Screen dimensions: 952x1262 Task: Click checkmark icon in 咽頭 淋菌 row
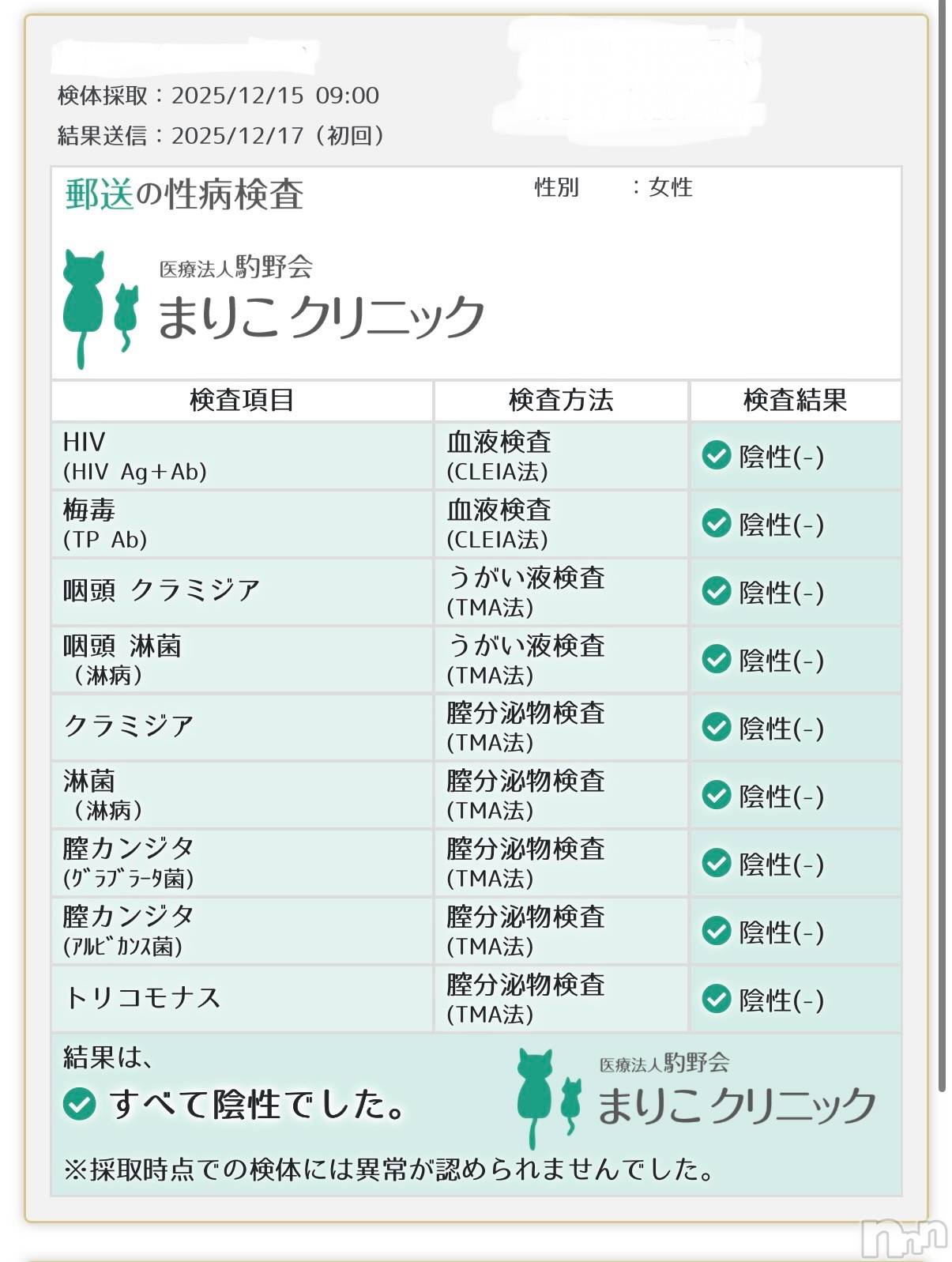pyautogui.click(x=717, y=659)
